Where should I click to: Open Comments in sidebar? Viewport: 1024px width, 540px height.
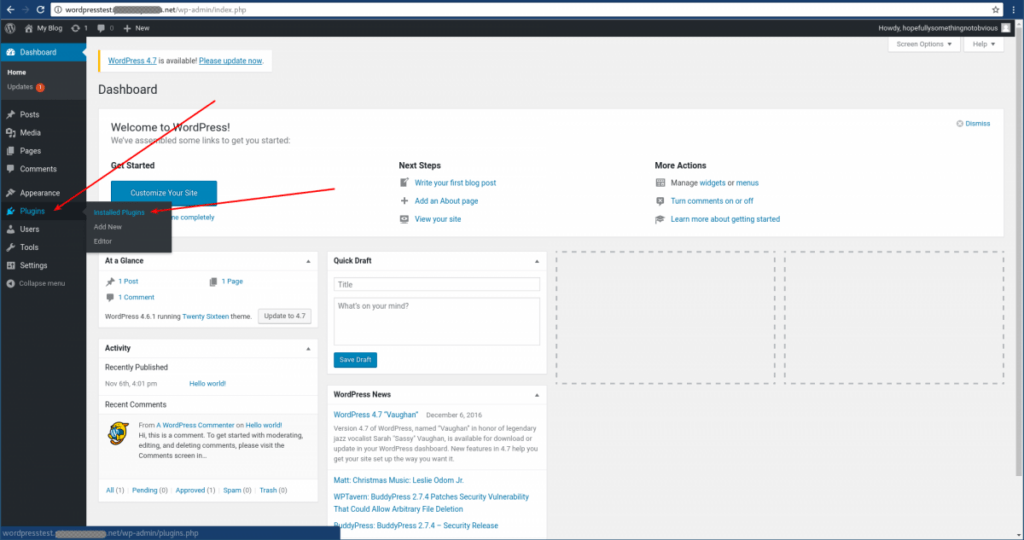coord(43,169)
